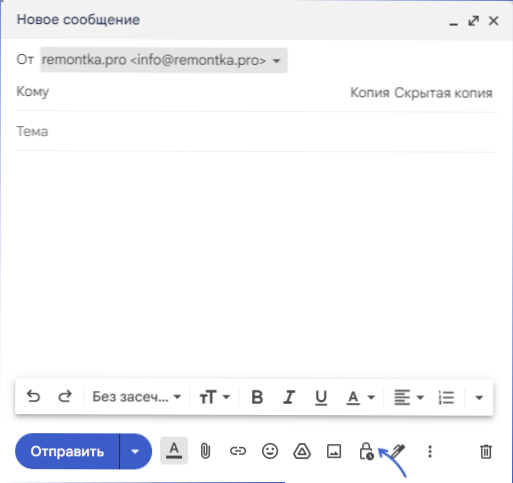The image size is (513, 483).
Task: Open more options three-dot menu
Action: [430, 451]
